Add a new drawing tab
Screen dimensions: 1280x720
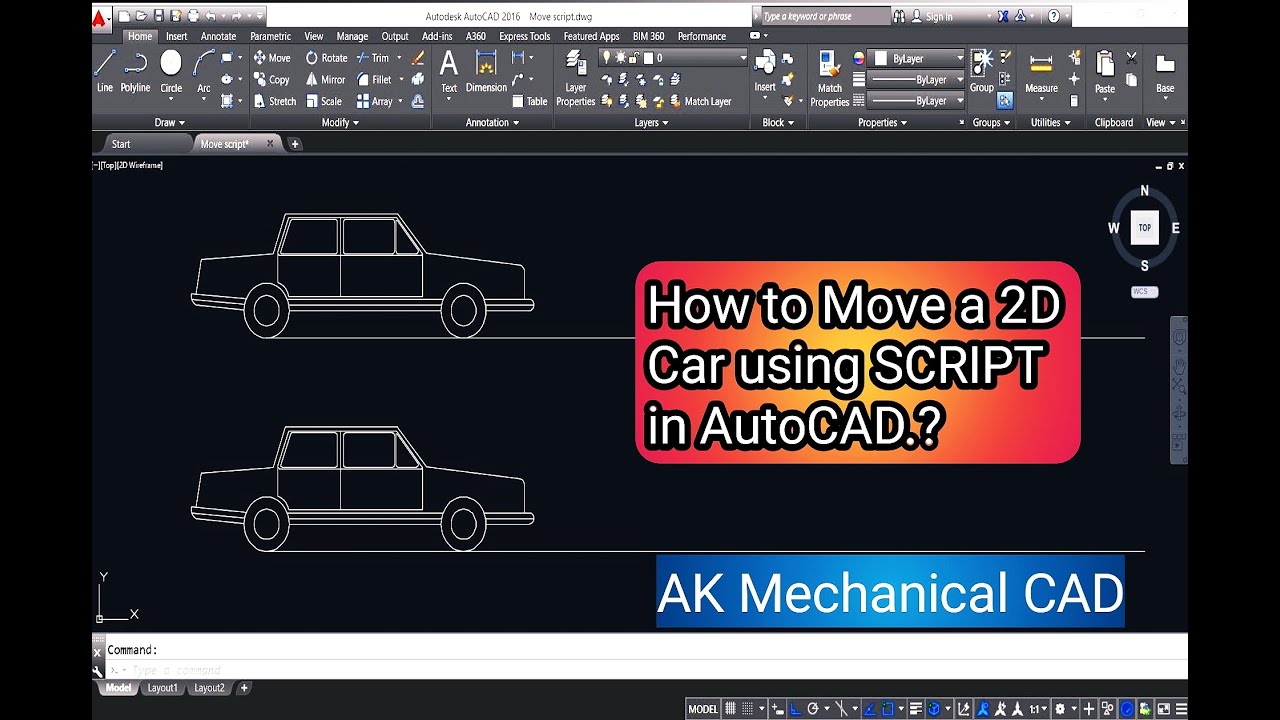click(x=294, y=144)
